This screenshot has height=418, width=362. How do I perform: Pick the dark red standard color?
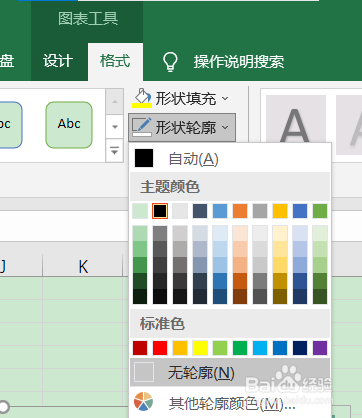(140, 348)
